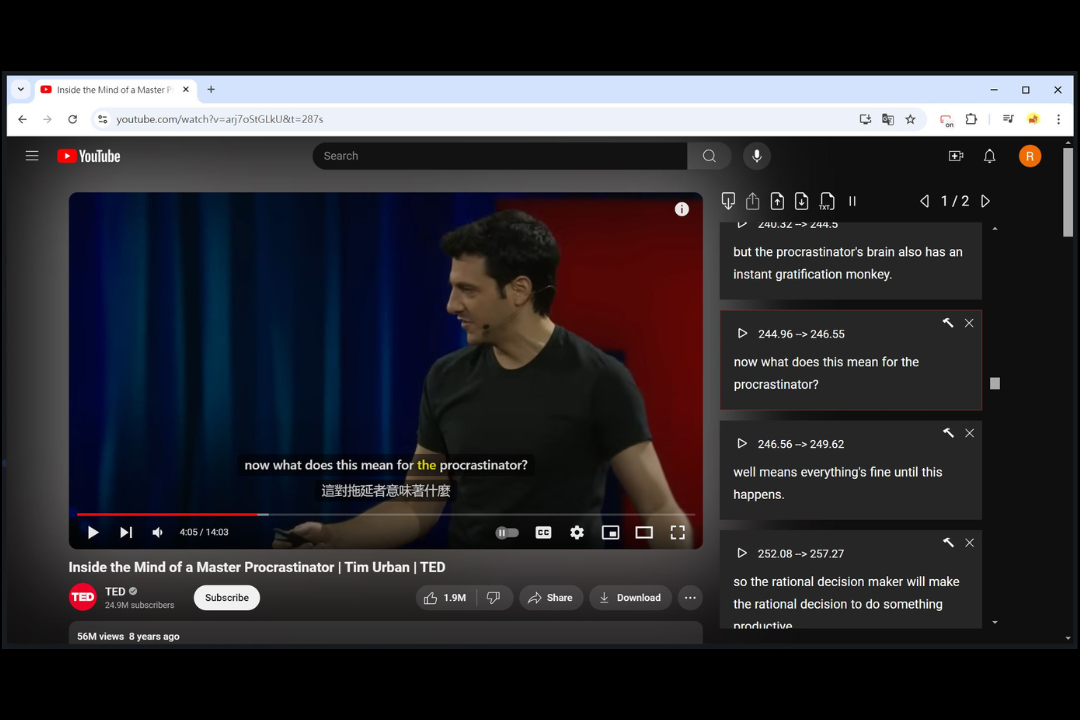Enable theater mode

[644, 533]
